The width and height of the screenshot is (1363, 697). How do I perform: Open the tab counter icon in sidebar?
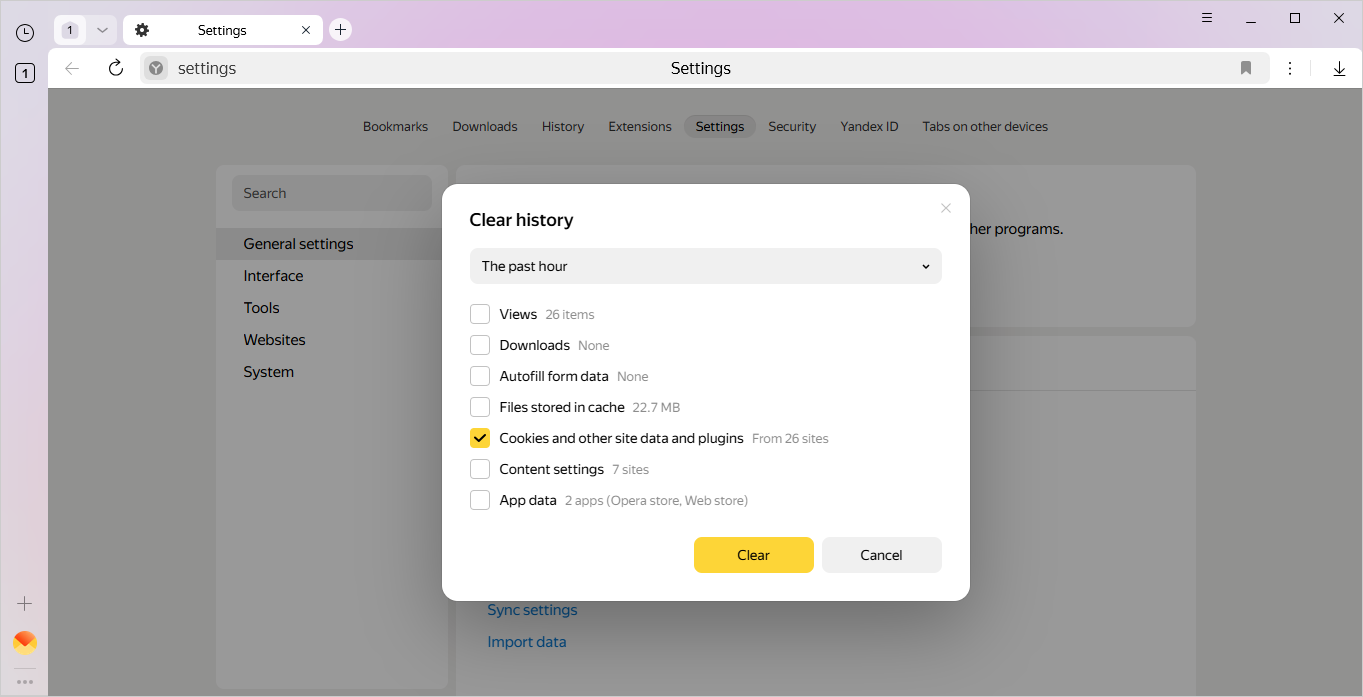click(x=25, y=73)
